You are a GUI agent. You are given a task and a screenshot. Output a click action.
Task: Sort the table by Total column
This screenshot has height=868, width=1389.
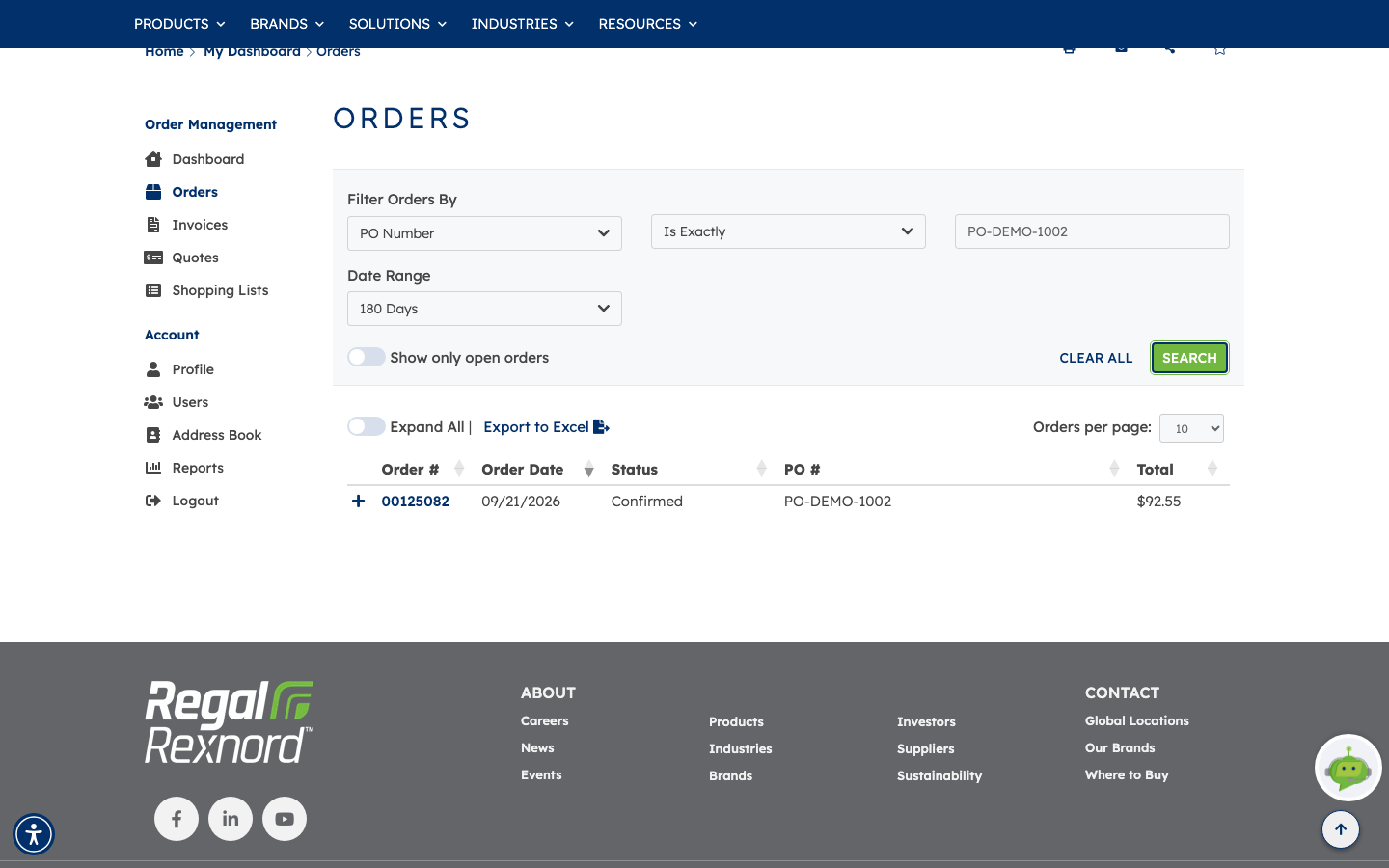click(1177, 470)
